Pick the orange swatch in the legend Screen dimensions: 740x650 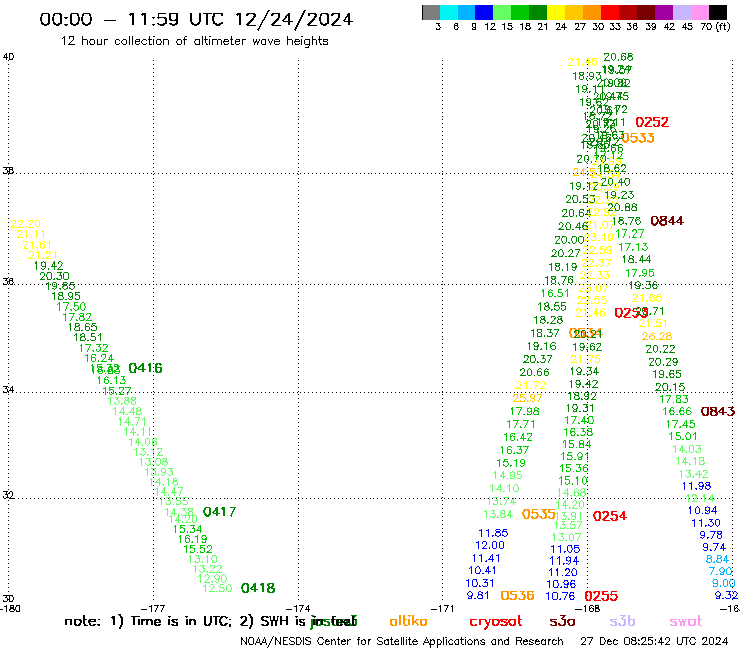tap(592, 12)
